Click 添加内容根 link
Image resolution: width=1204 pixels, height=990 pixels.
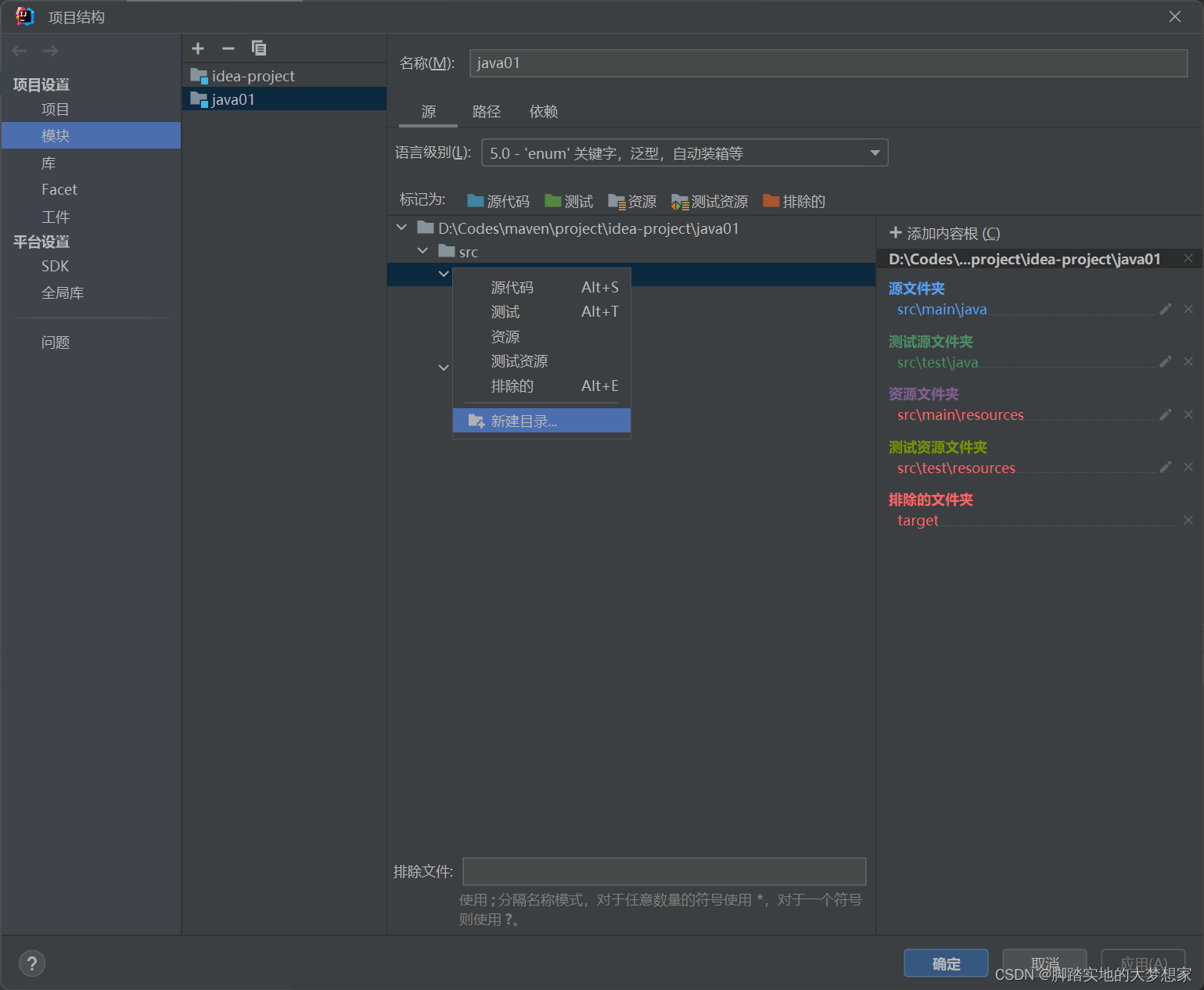coord(953,233)
